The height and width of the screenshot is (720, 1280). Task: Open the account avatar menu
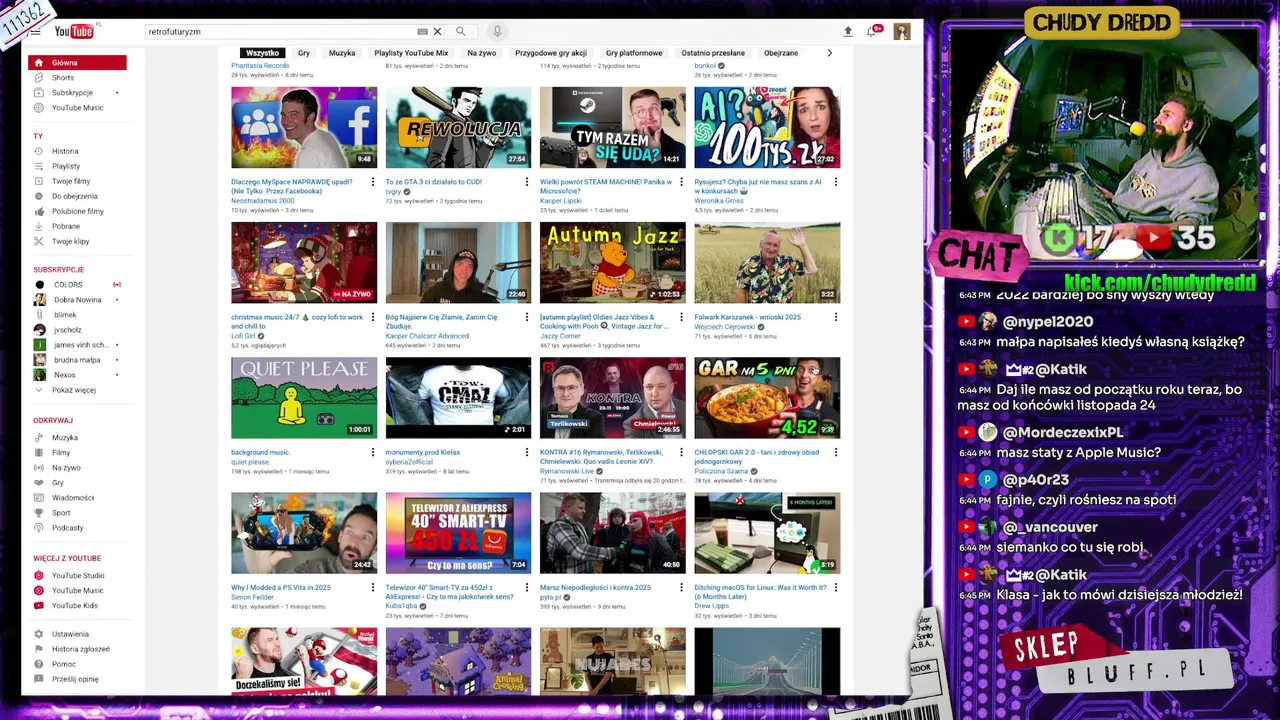pos(902,31)
